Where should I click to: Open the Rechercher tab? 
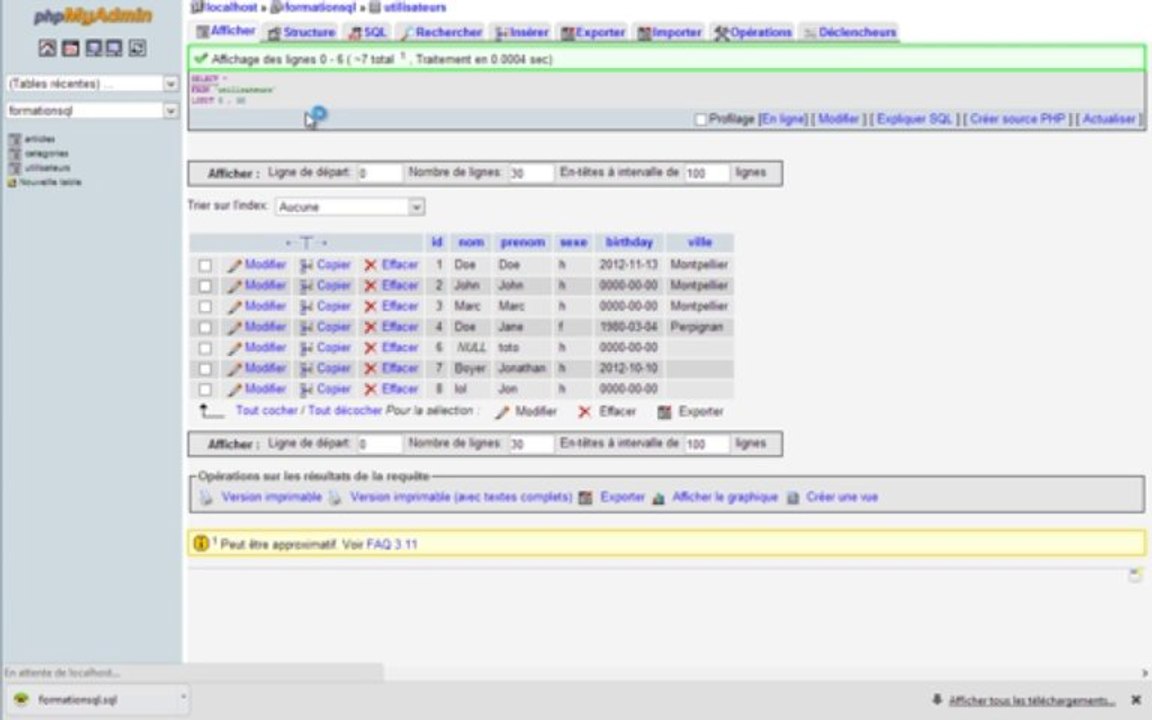(x=441, y=32)
